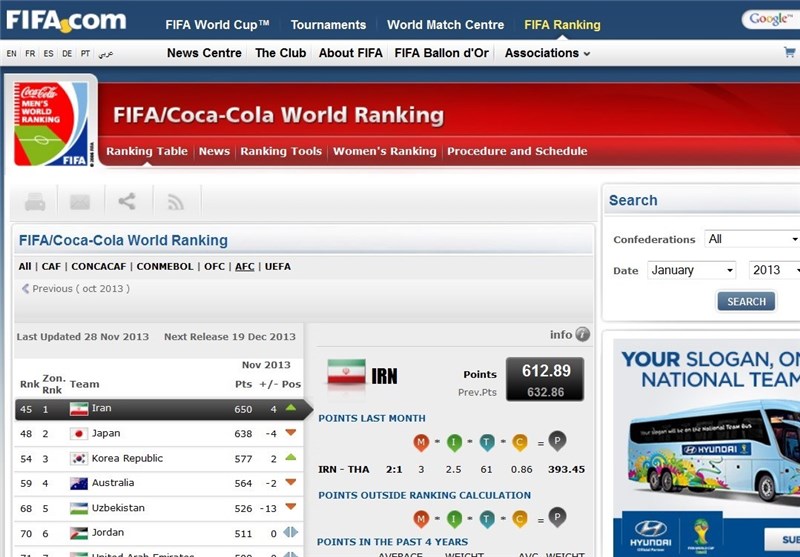This screenshot has height=557, width=800.
Task: Switch to the Women's Ranking tab
Action: (x=384, y=152)
